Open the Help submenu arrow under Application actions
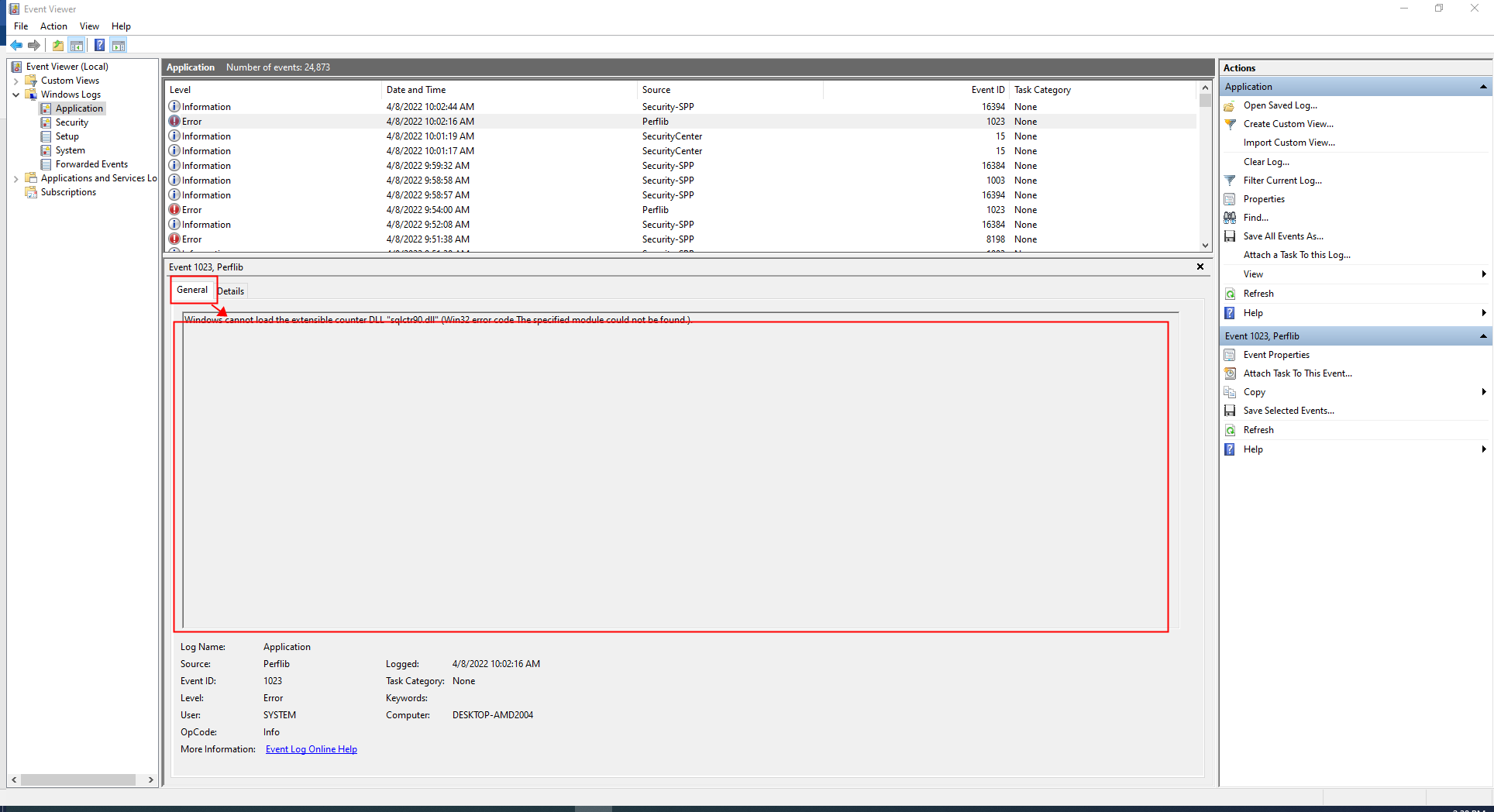The image size is (1494, 812). pos(1483,313)
